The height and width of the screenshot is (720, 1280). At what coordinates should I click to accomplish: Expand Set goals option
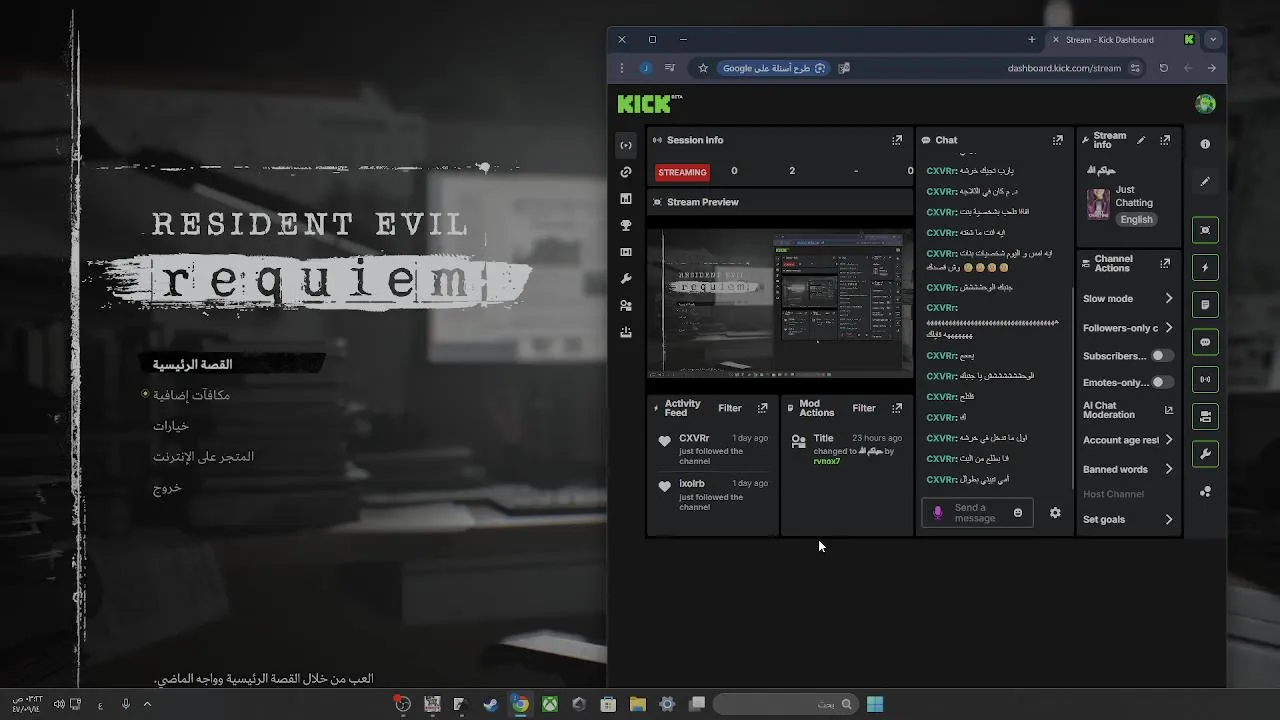click(1168, 519)
